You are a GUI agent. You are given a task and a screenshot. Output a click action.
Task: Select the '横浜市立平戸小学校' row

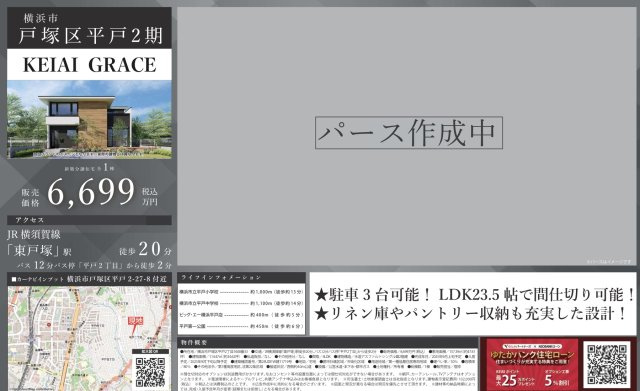pos(241,292)
